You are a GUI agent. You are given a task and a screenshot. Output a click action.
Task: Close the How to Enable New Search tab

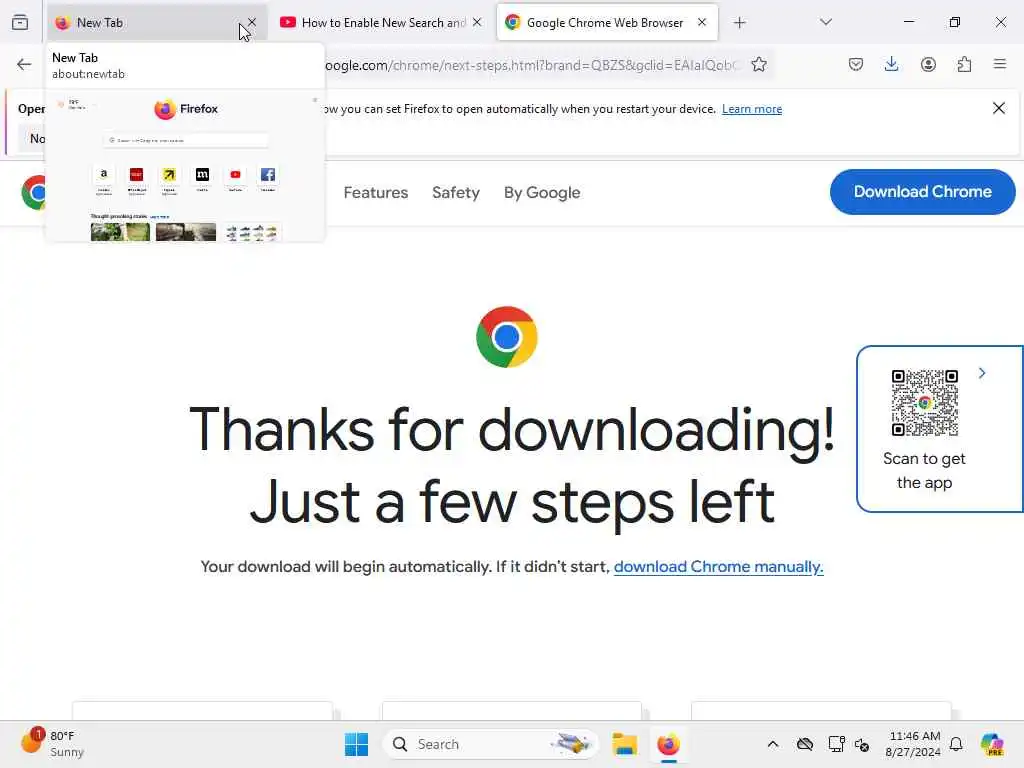477,22
